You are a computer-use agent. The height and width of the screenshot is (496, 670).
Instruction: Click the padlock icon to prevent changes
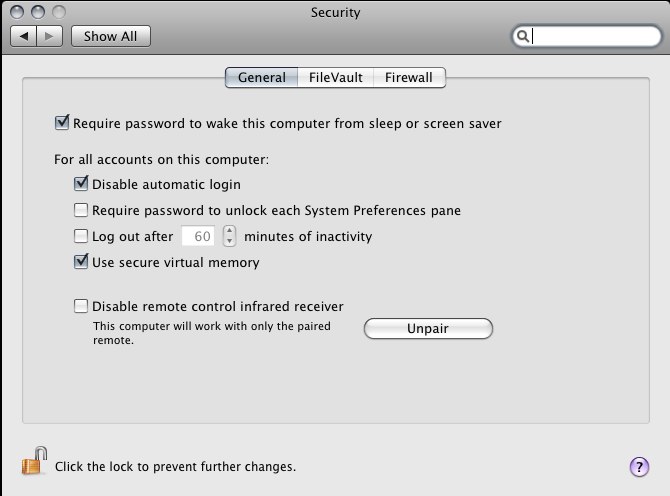34,461
